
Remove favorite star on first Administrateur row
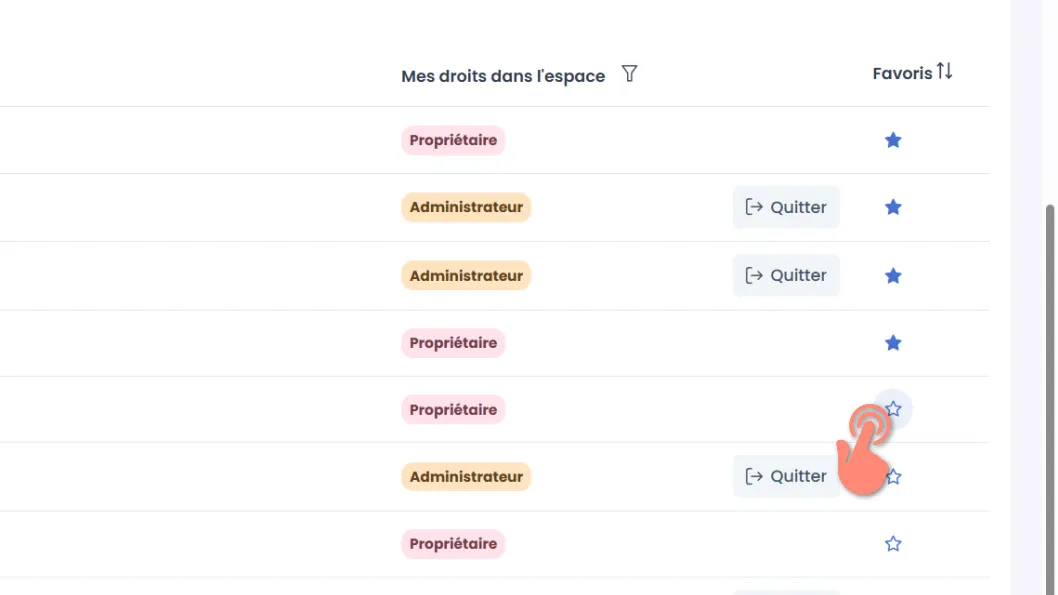pos(893,207)
